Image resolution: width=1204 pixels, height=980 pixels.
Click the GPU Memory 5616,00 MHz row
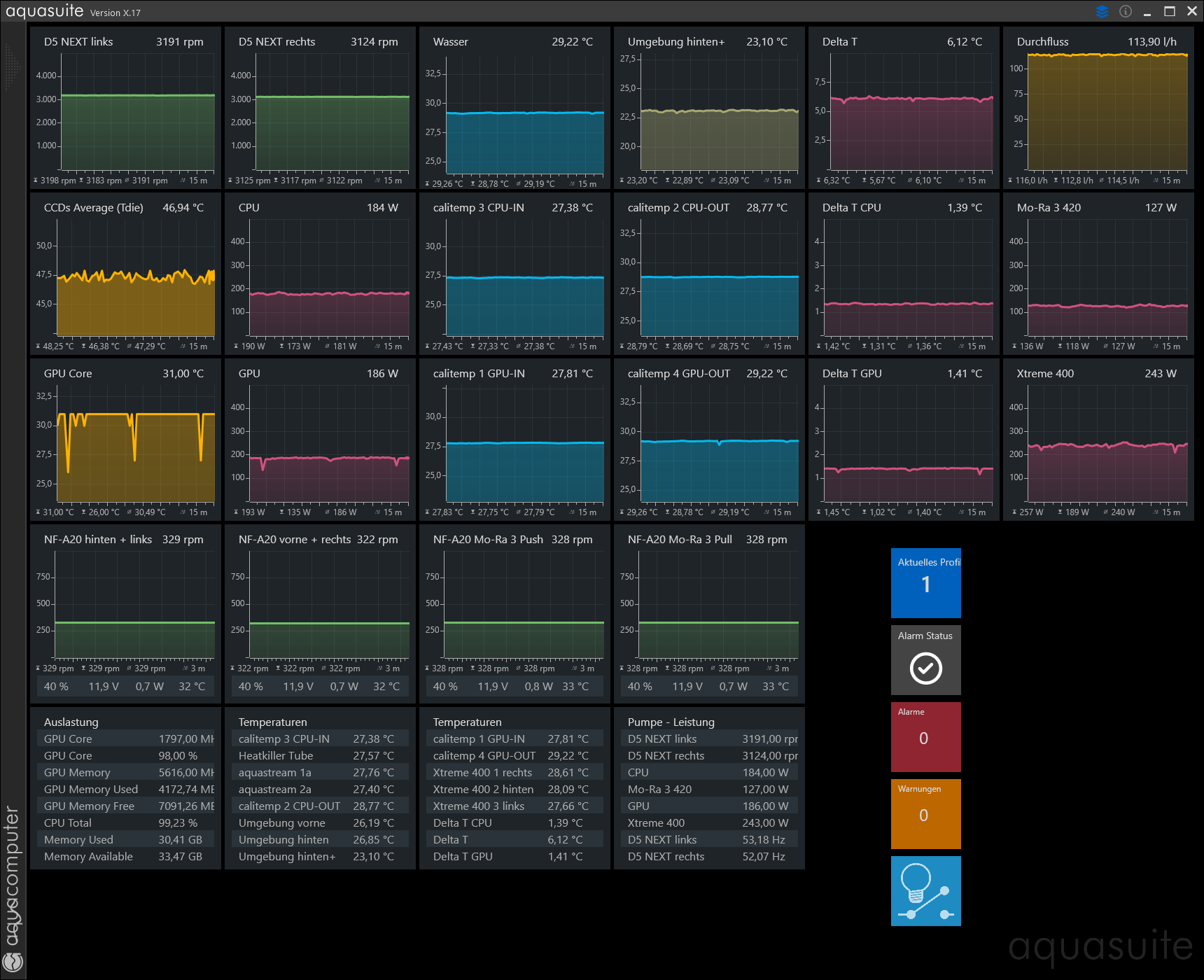pos(125,772)
